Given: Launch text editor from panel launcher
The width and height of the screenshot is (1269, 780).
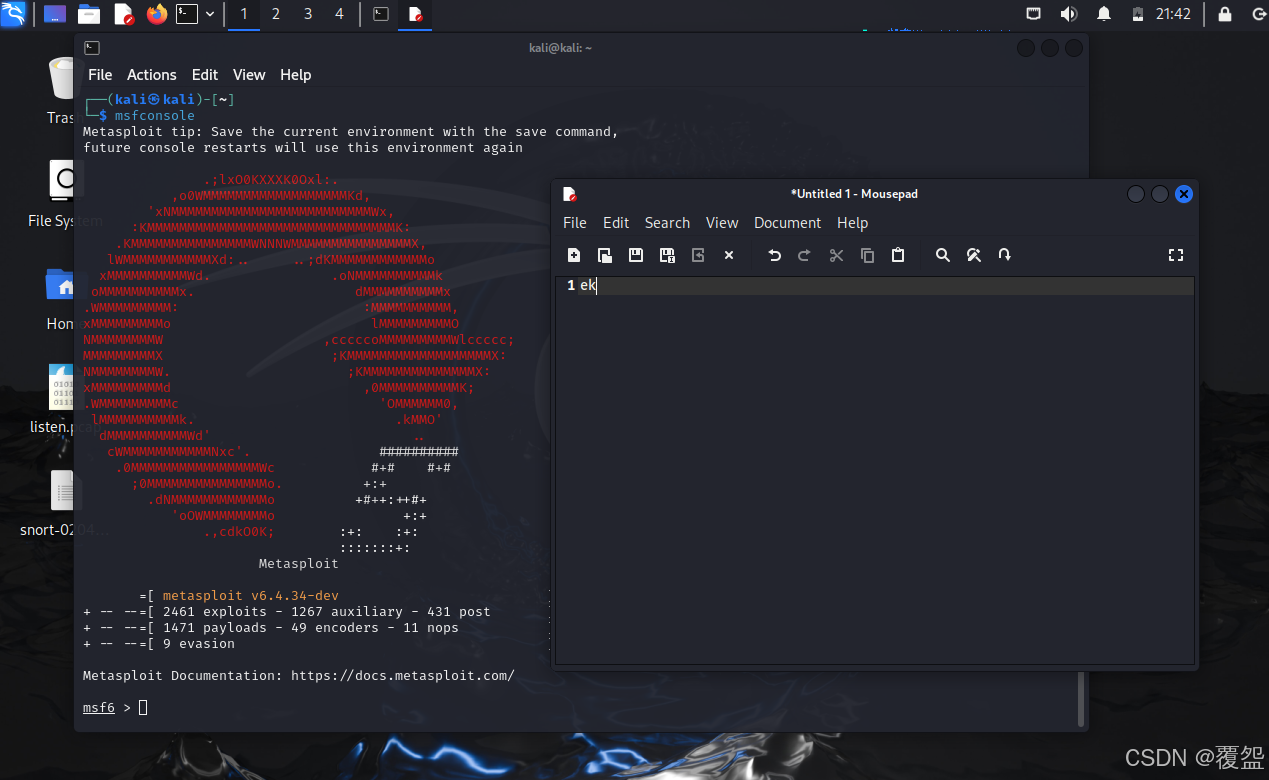Looking at the screenshot, I should pyautogui.click(x=123, y=14).
